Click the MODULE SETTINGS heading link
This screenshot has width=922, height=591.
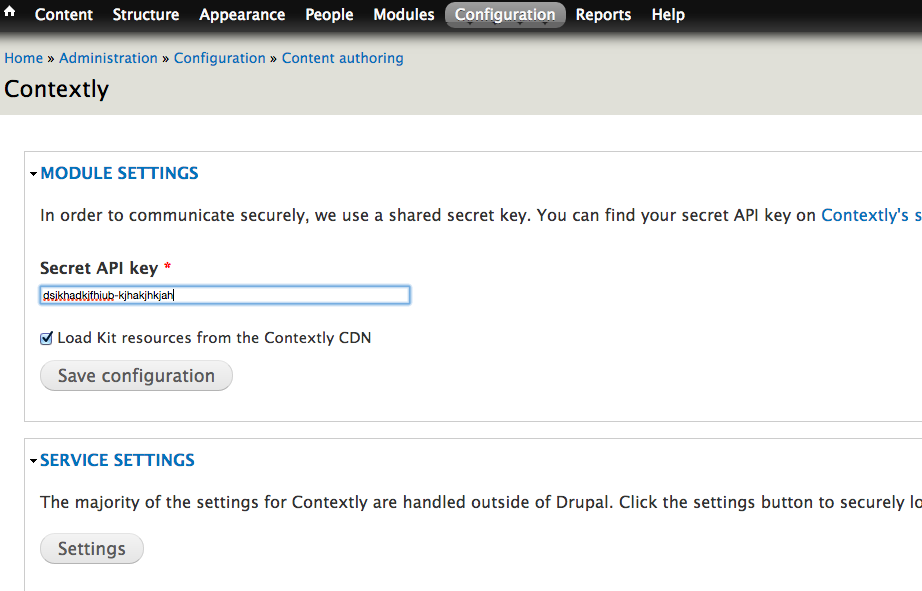tap(119, 173)
